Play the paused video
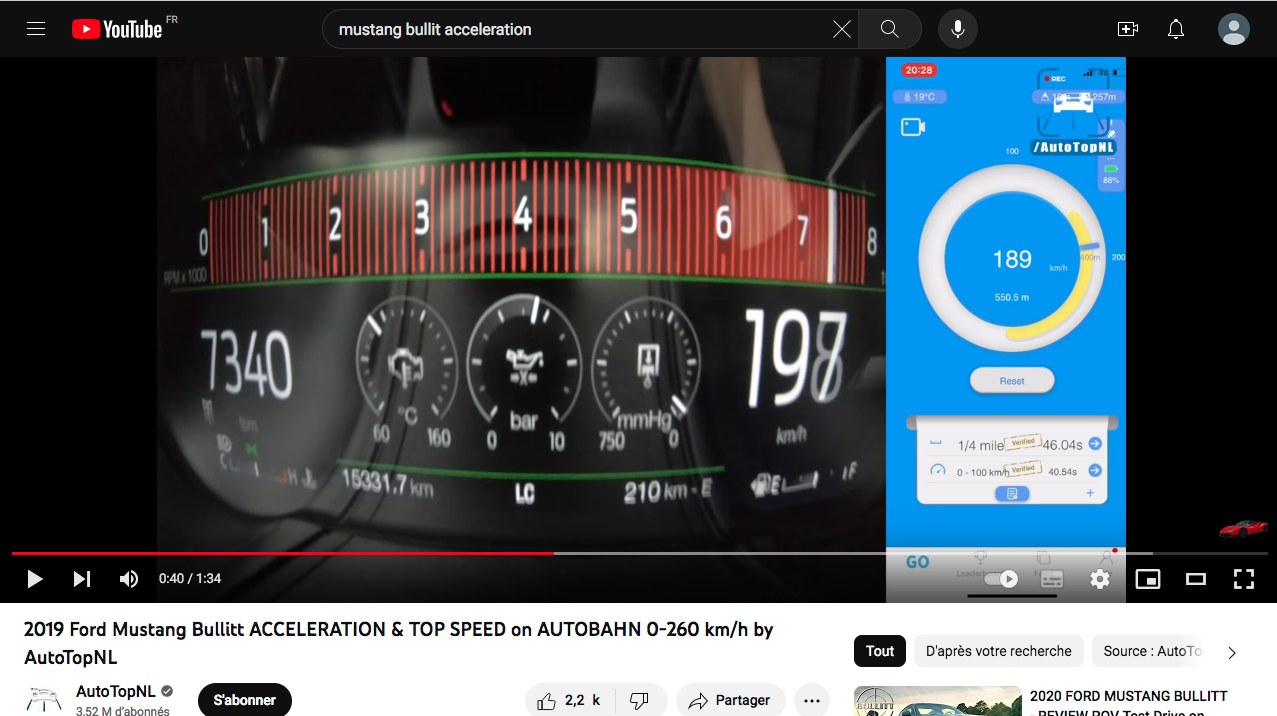Screen dimensions: 1277x716 (35, 579)
